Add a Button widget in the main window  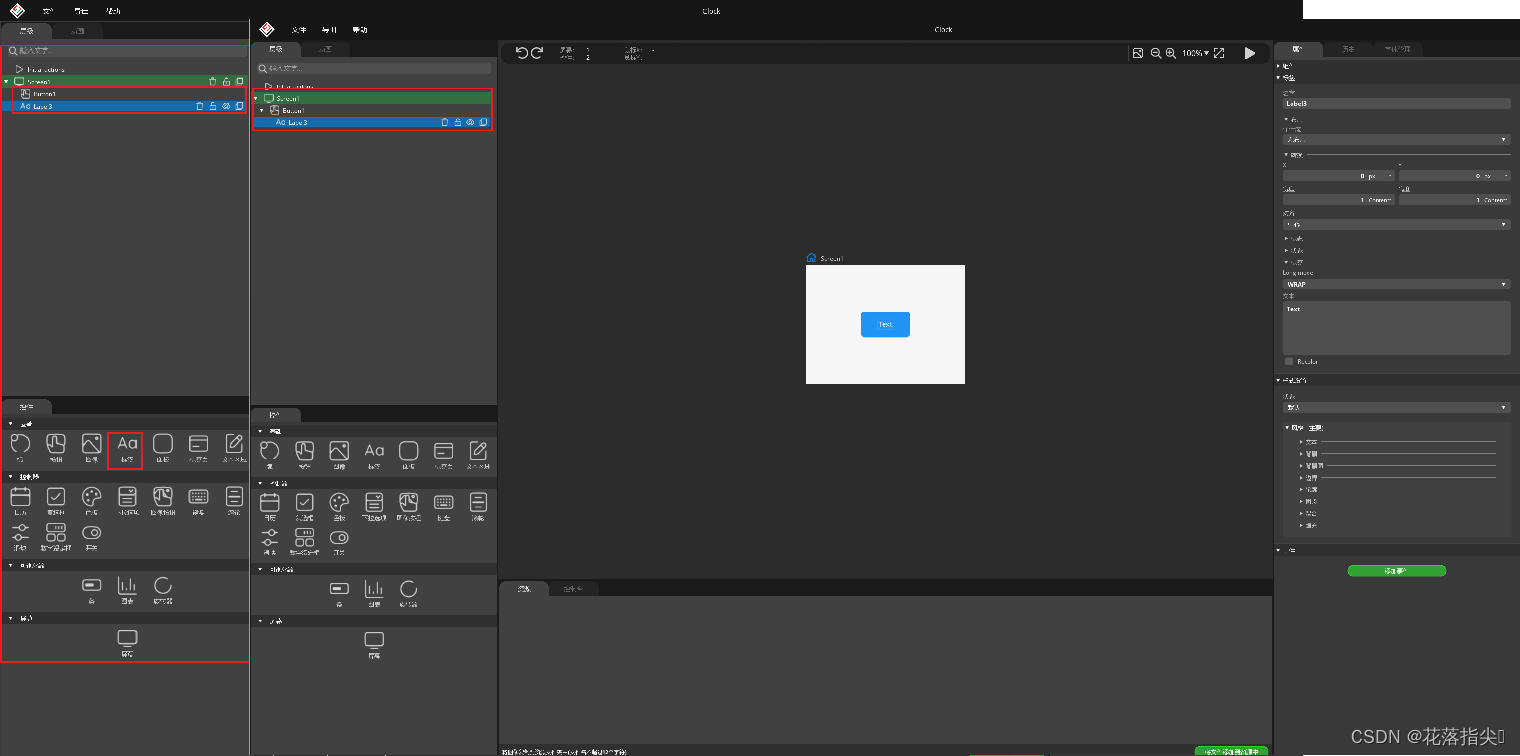[304, 454]
